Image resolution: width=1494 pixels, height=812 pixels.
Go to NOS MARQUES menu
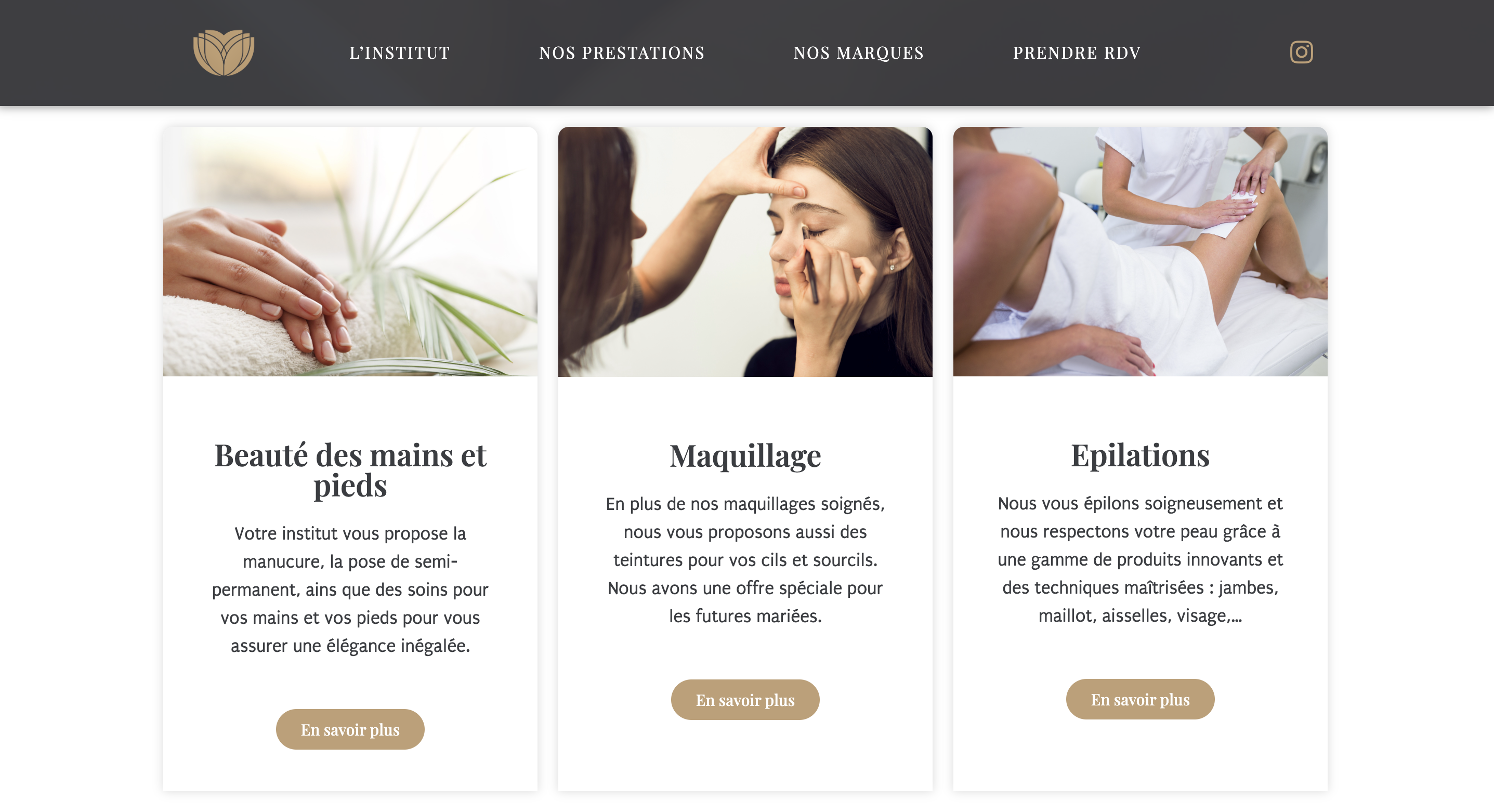(858, 53)
